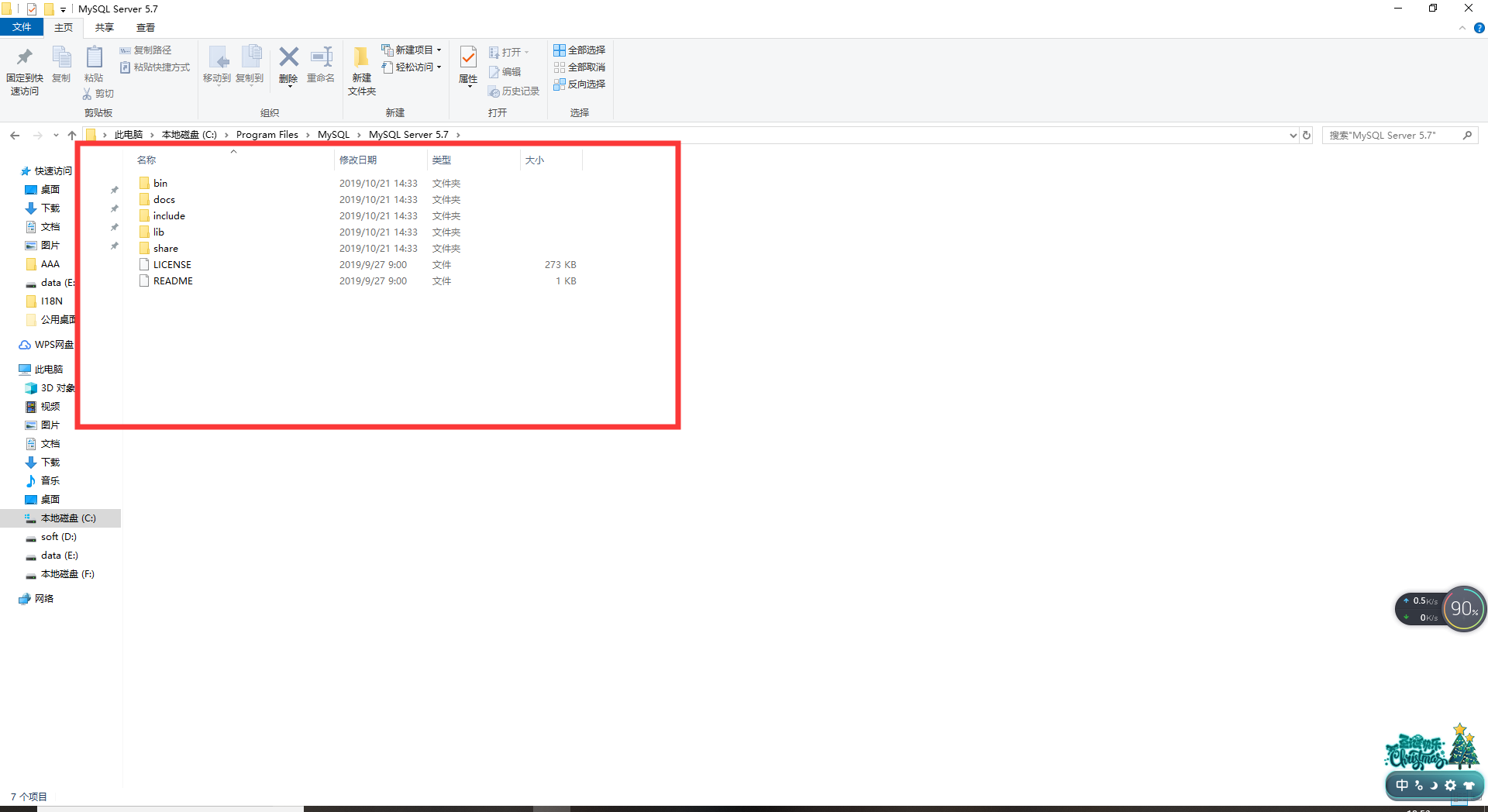Viewport: 1488px width, 812px height.
Task: Open the File tab
Action: [x=22, y=28]
